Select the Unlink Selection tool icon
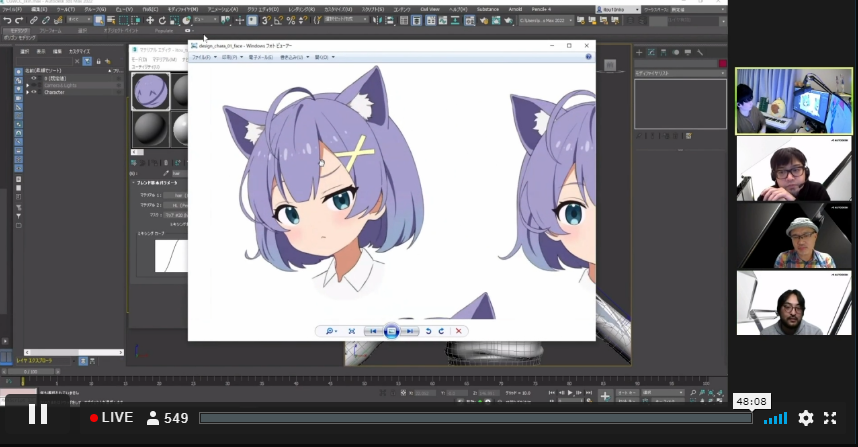Image resolution: width=858 pixels, height=447 pixels. click(46, 20)
